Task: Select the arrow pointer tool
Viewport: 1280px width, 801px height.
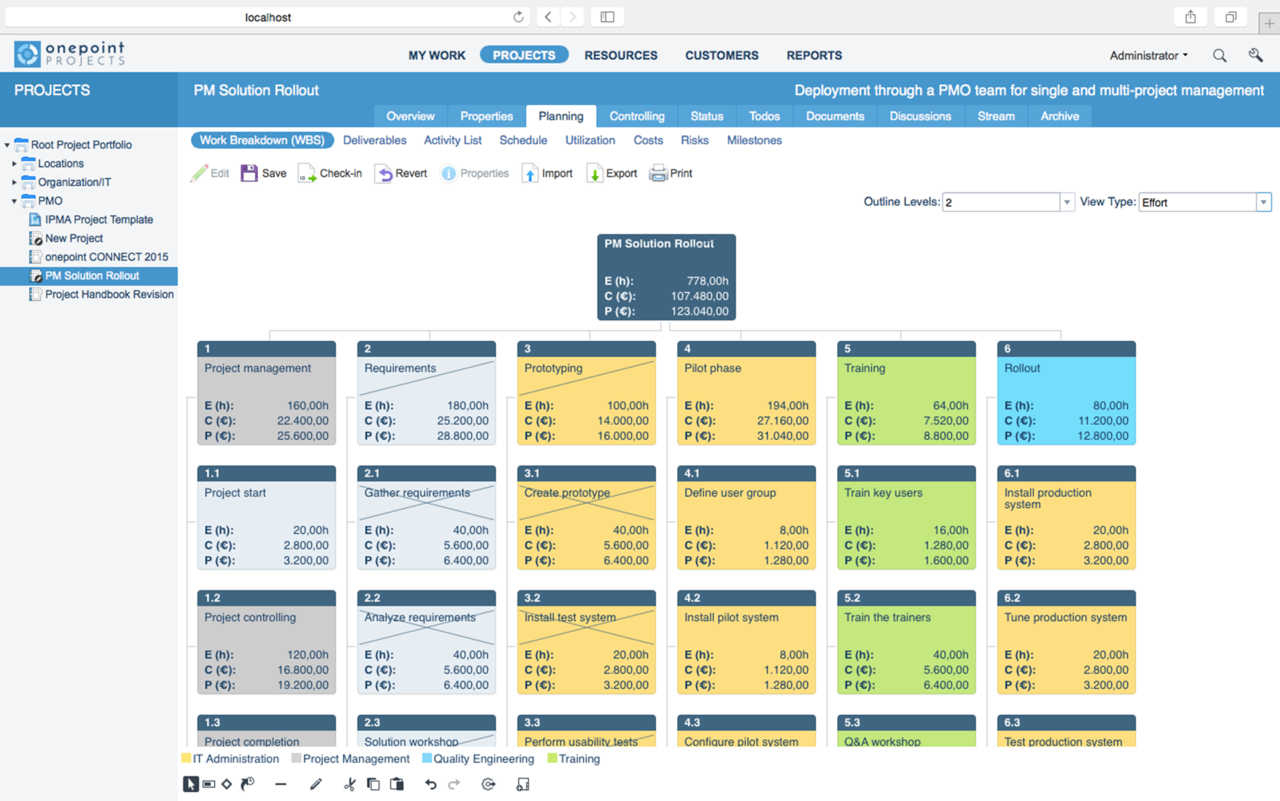Action: coord(190,784)
